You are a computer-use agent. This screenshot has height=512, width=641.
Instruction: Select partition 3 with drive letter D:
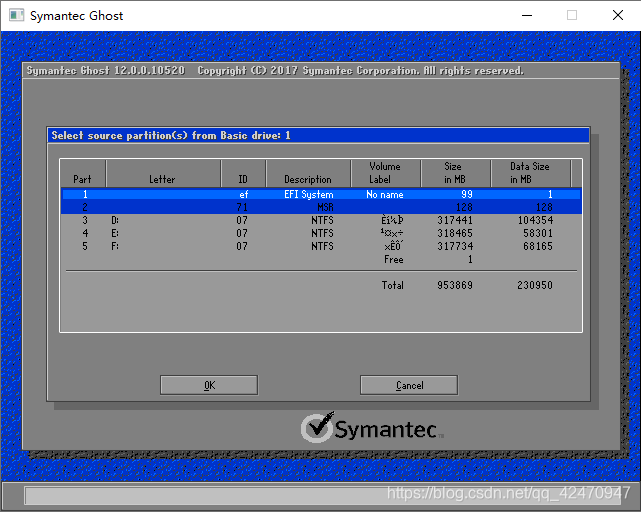[x=321, y=220]
